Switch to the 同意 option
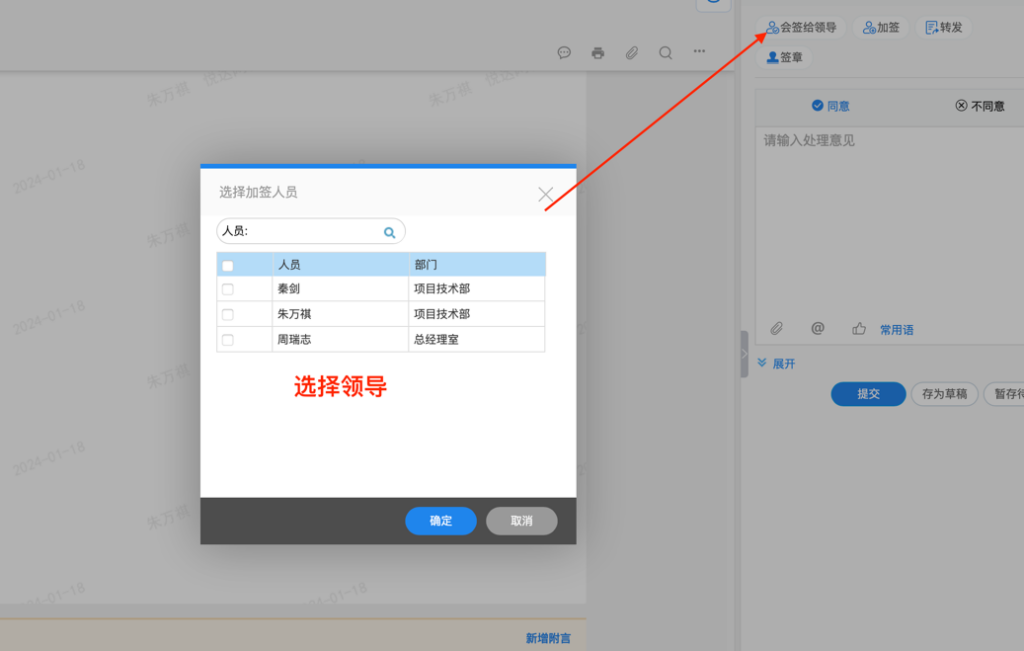 click(830, 105)
